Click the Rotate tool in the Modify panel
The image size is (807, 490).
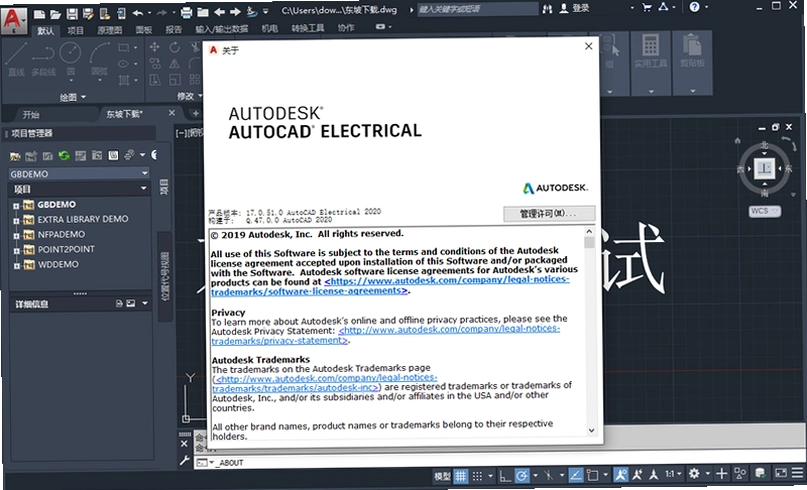[175, 47]
